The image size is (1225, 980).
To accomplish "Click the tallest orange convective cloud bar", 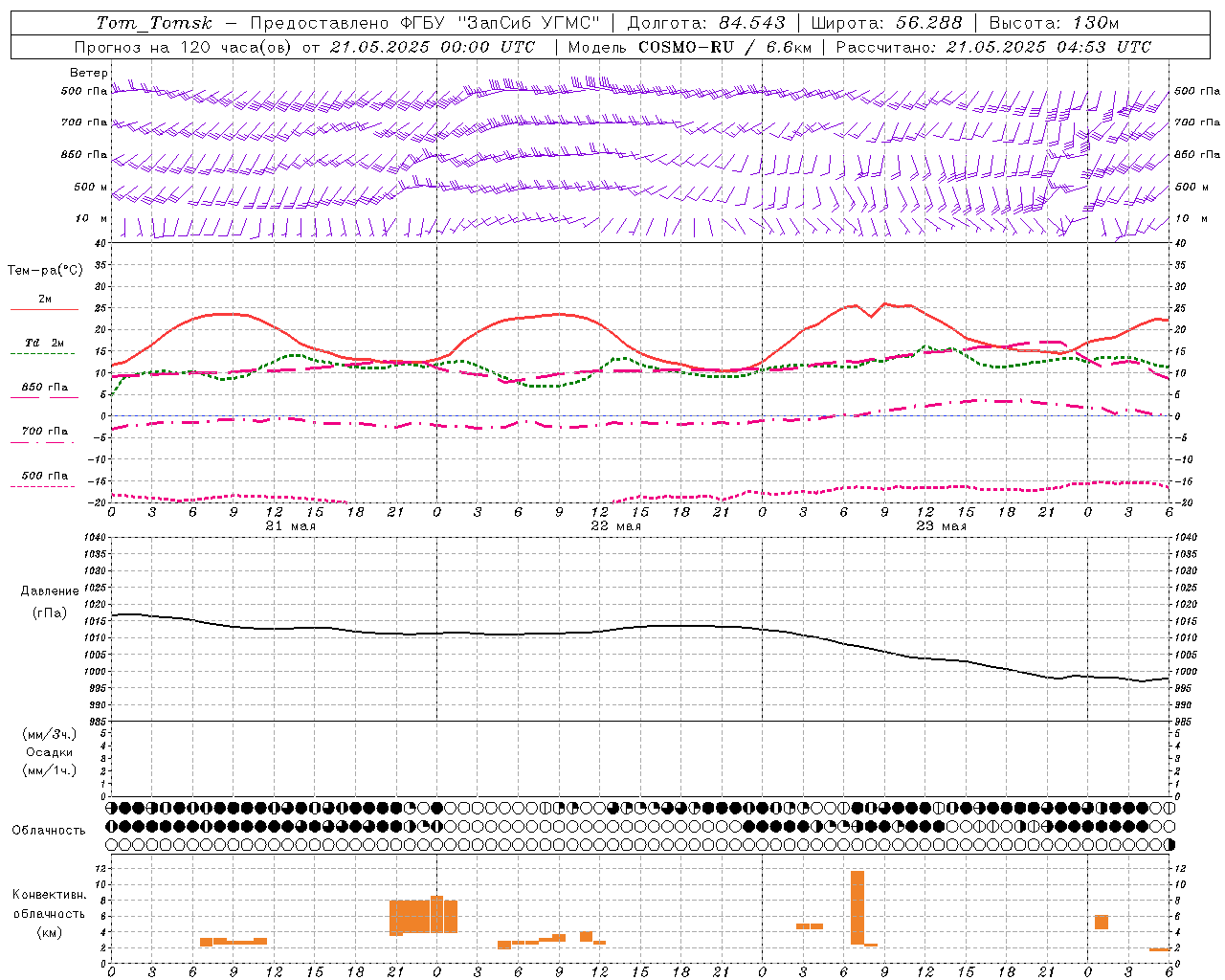I will (x=857, y=907).
